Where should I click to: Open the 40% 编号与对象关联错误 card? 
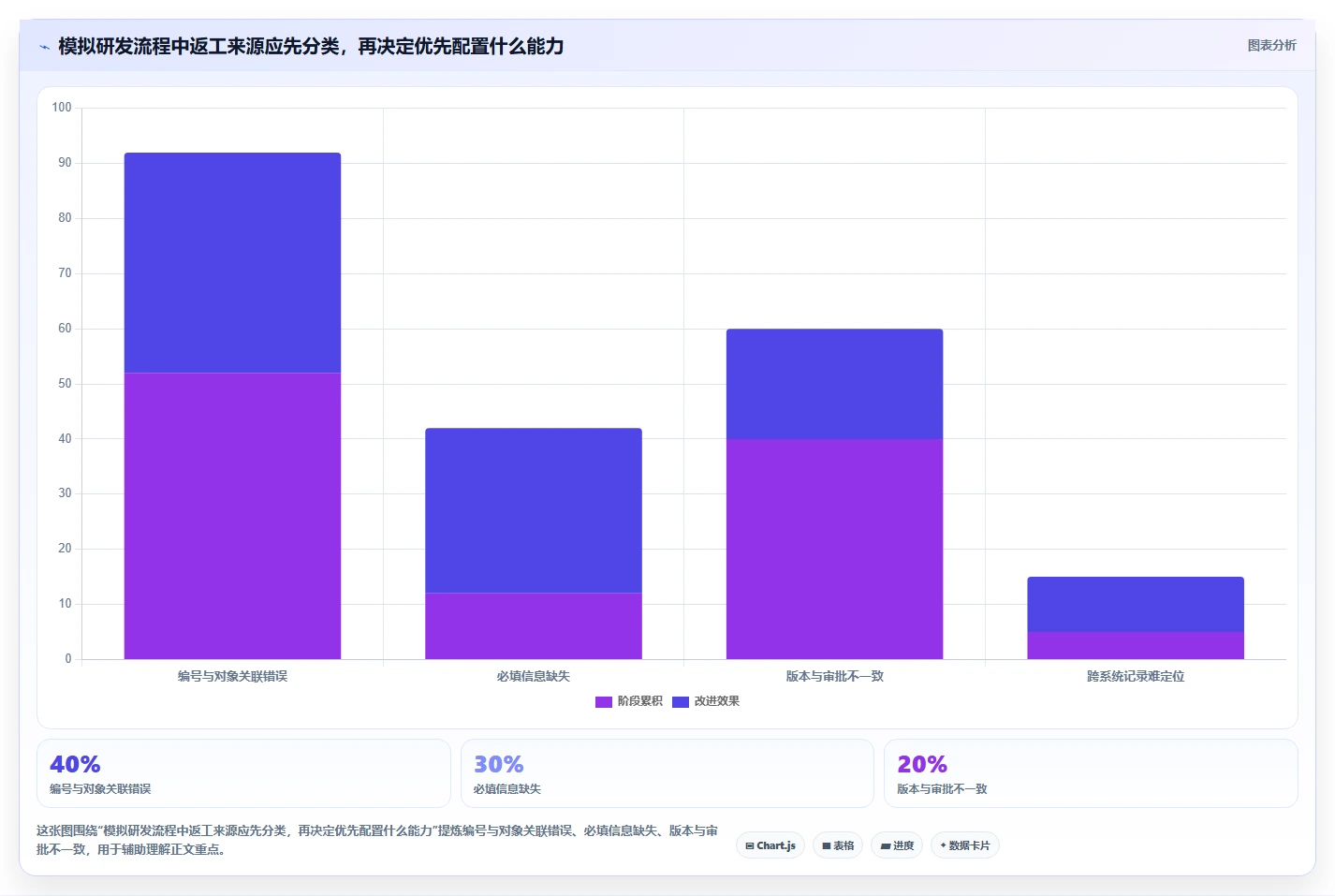tap(243, 773)
